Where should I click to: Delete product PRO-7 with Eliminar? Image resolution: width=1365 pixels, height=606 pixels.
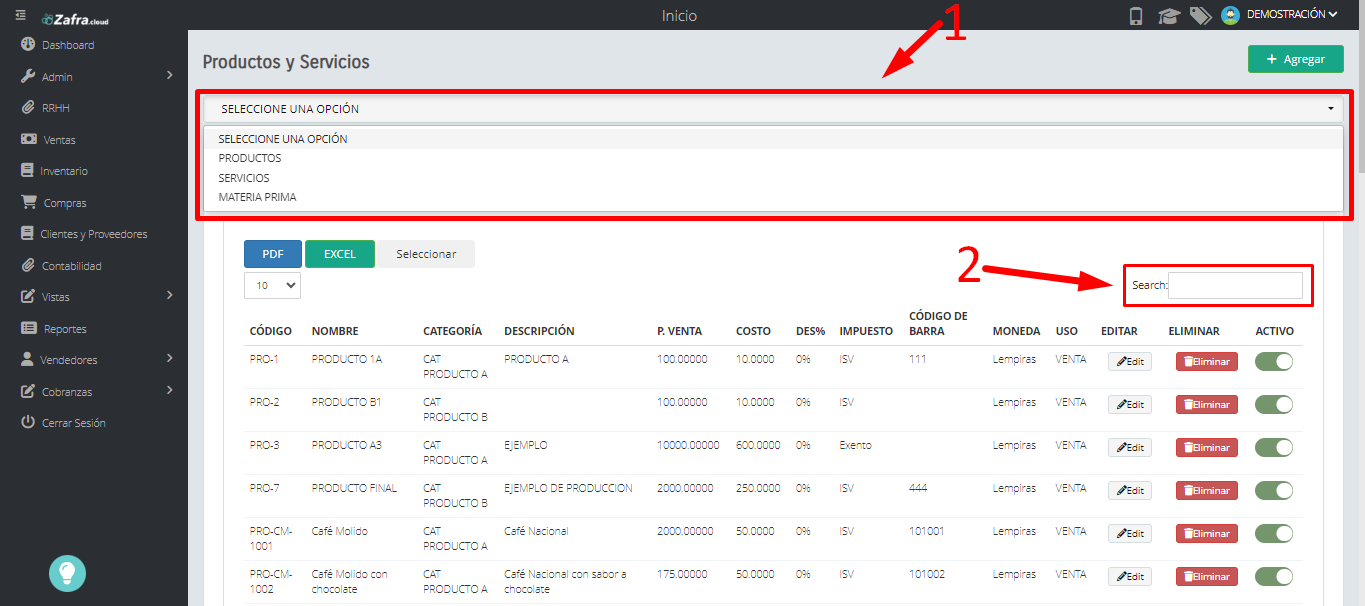pyautogui.click(x=1207, y=491)
